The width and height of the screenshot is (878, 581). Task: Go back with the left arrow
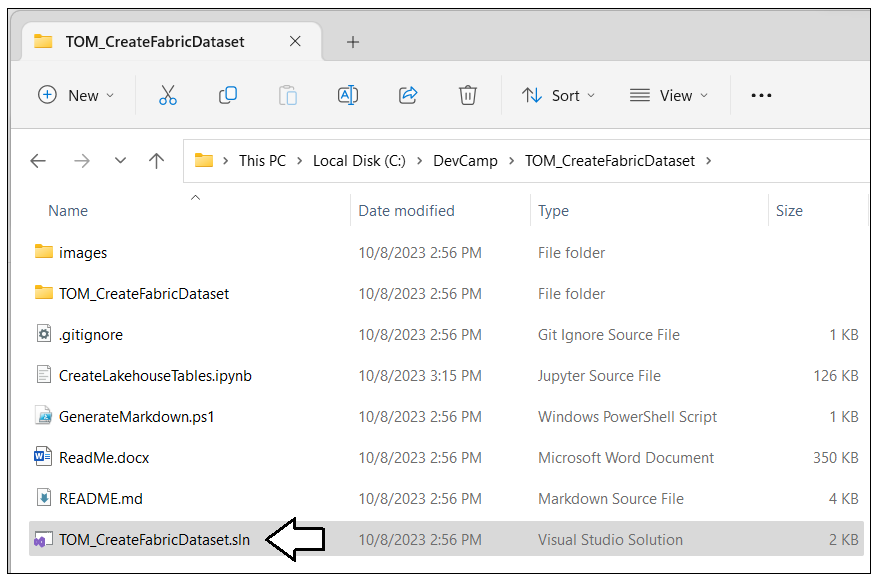38,161
